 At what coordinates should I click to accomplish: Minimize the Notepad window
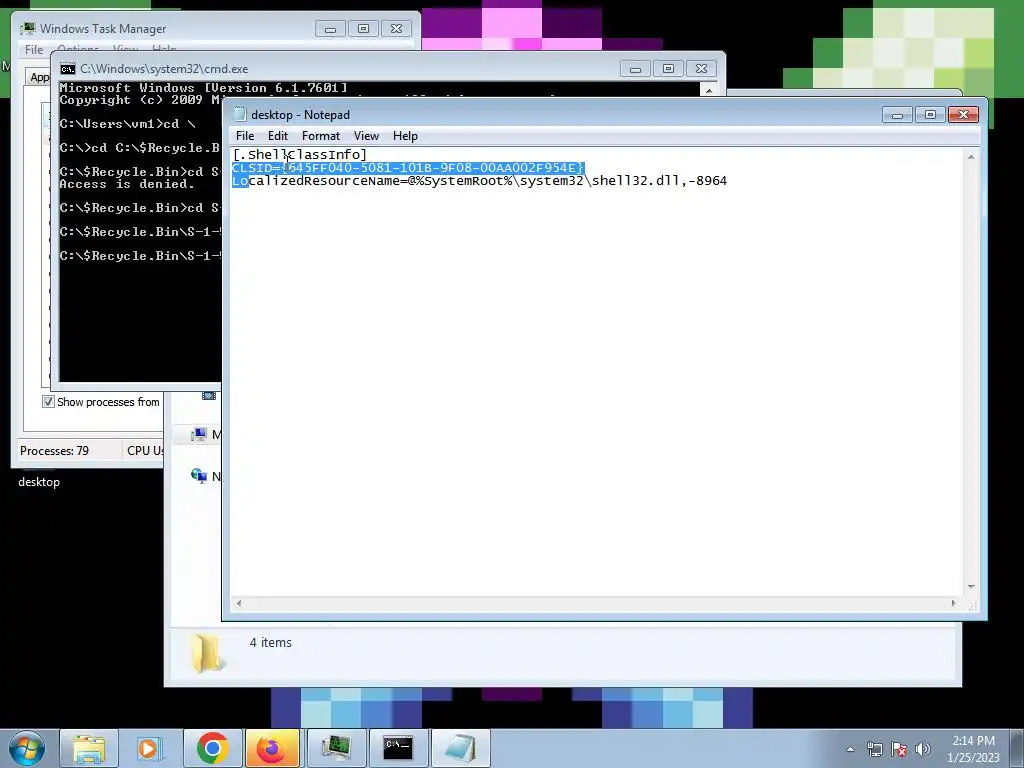click(x=897, y=115)
